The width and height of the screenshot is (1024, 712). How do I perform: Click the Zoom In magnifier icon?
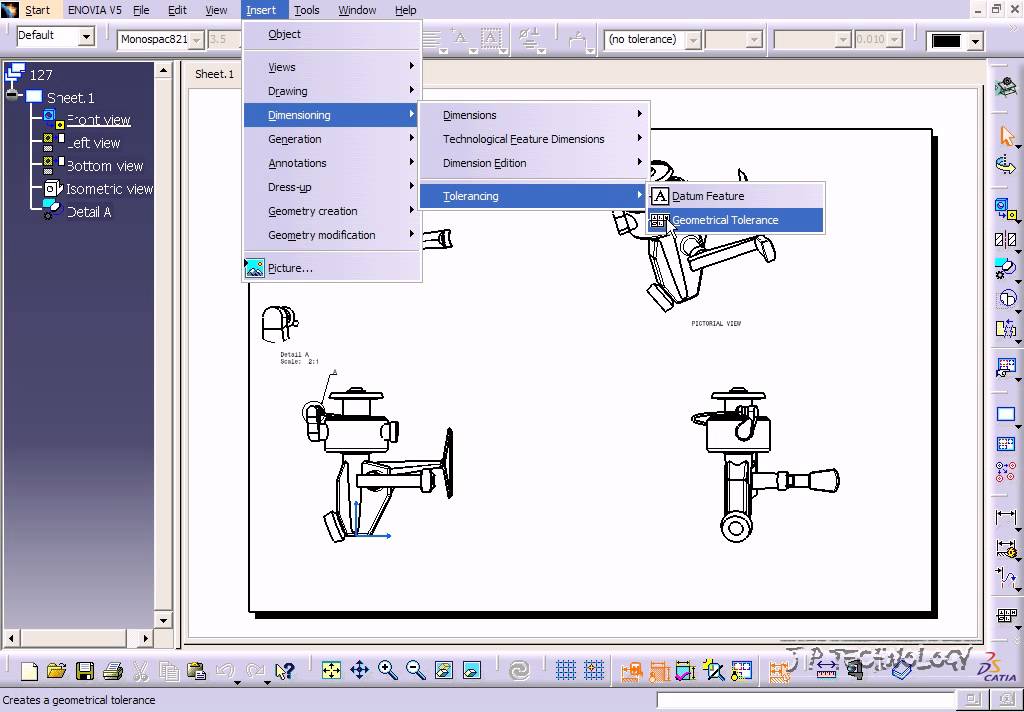point(388,670)
